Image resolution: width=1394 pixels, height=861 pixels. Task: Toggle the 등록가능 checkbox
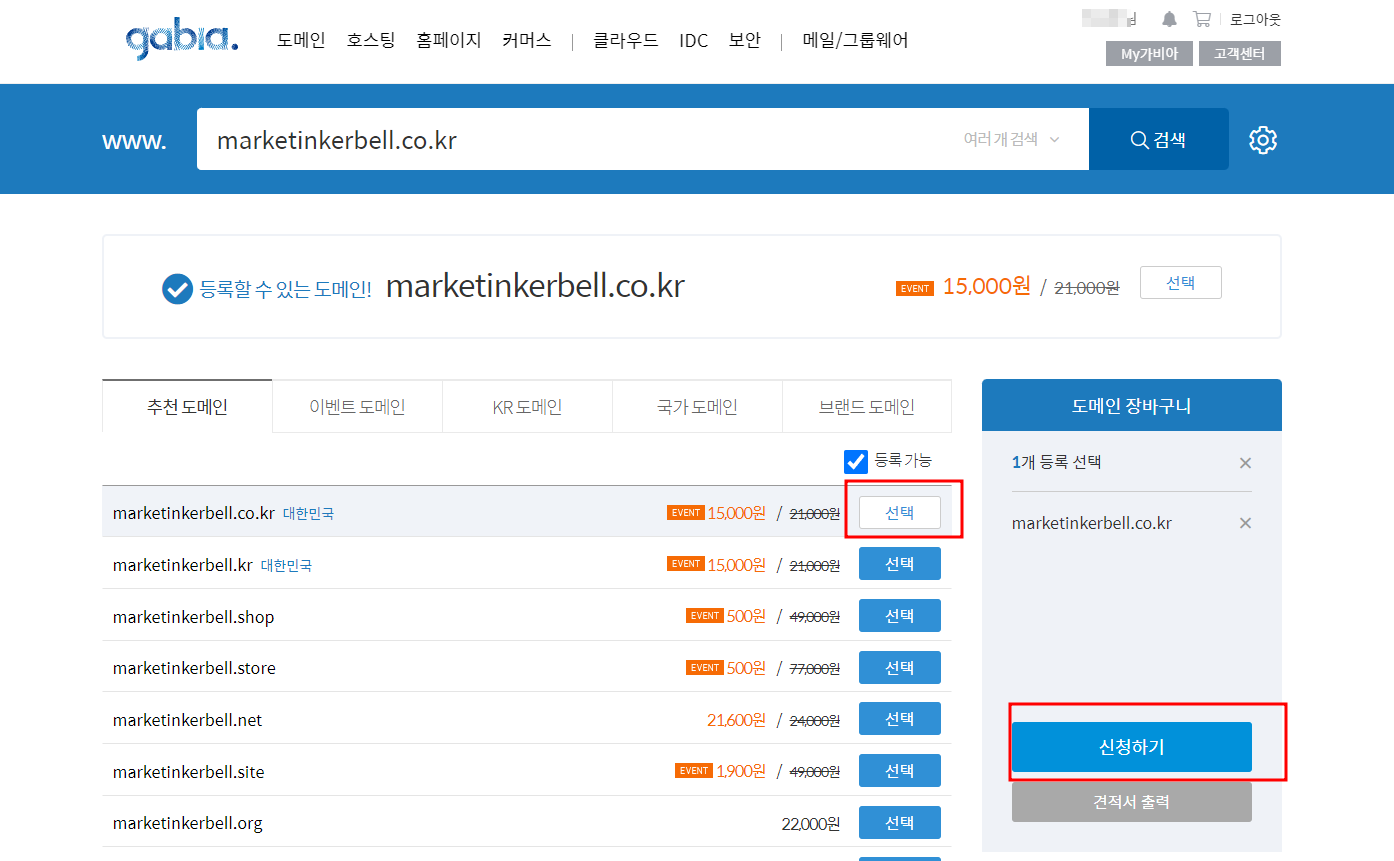tap(856, 461)
